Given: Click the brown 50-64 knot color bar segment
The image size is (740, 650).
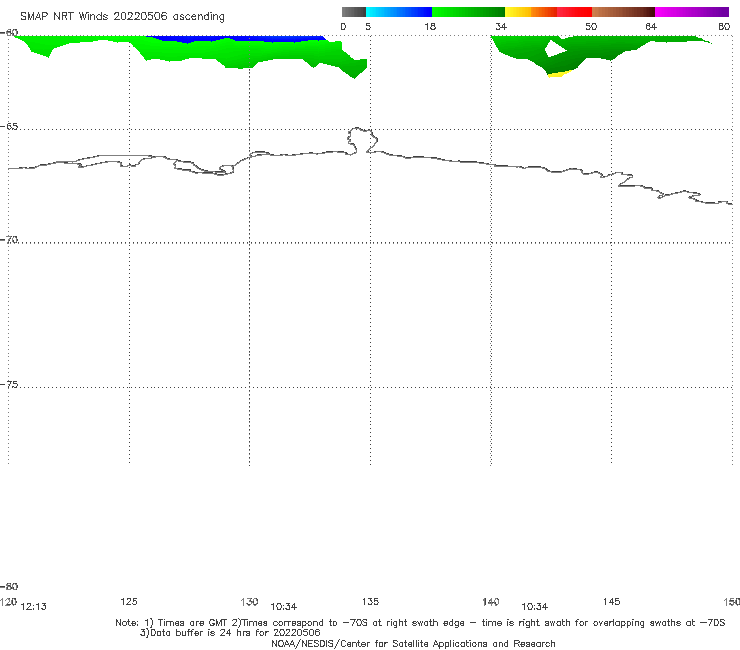Looking at the screenshot, I should tap(623, 12).
